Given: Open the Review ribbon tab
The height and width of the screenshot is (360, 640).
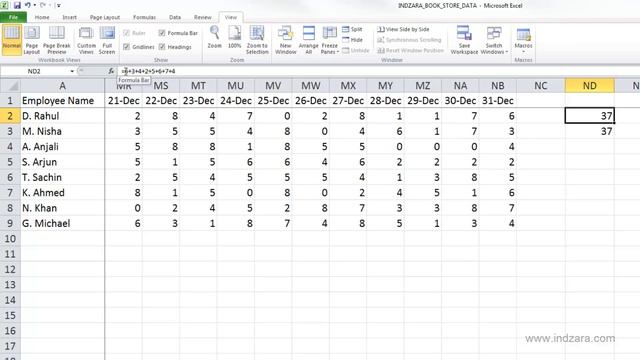Looking at the screenshot, I should [x=202, y=17].
